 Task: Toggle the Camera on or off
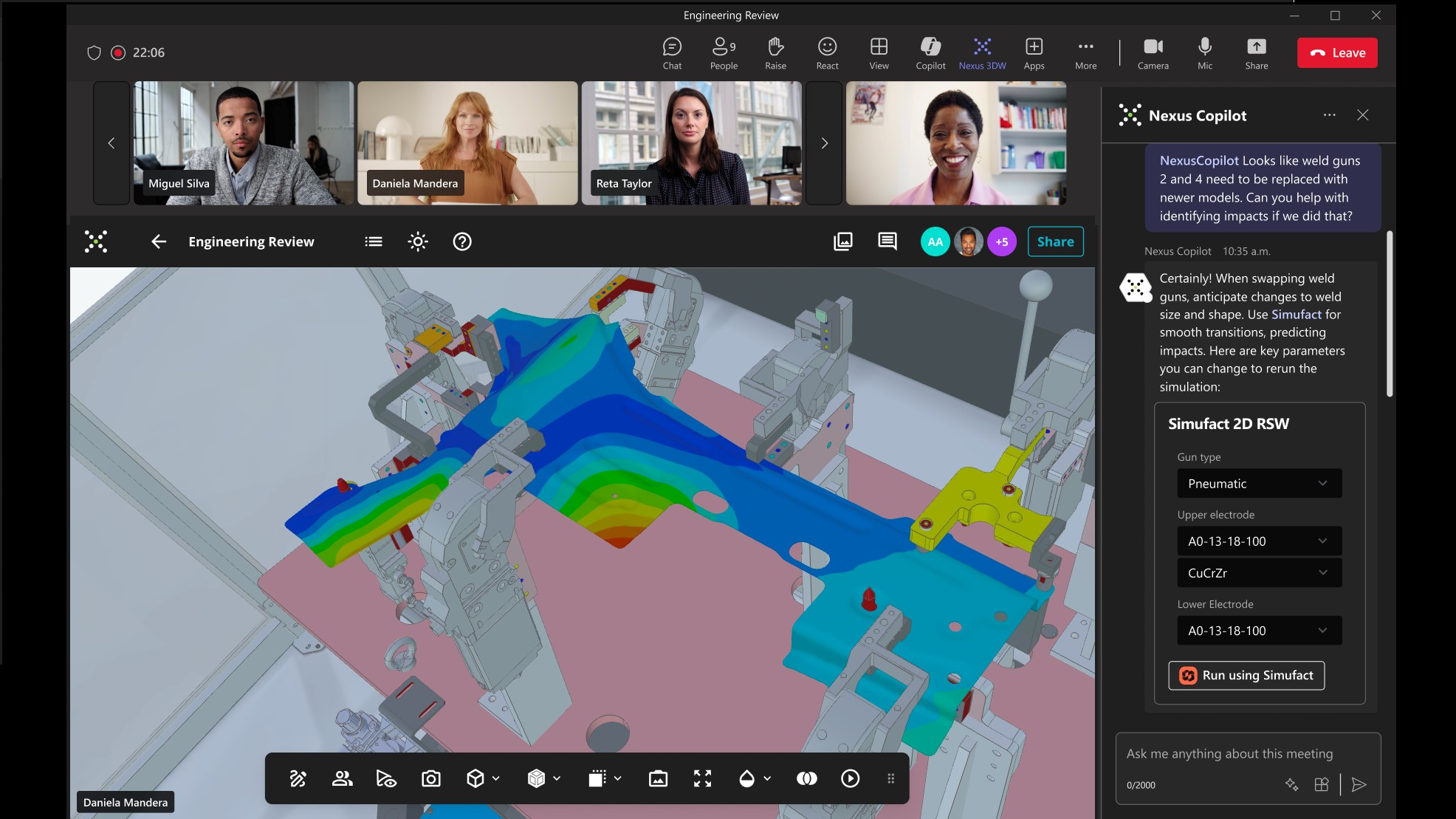pyautogui.click(x=1153, y=53)
